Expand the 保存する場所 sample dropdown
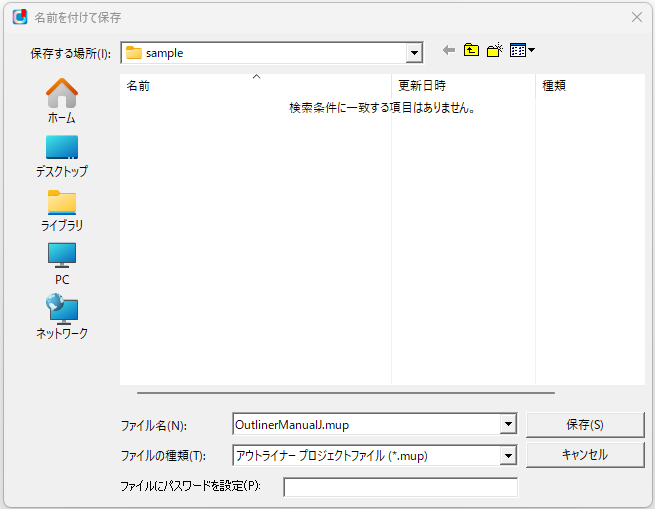 pos(414,53)
